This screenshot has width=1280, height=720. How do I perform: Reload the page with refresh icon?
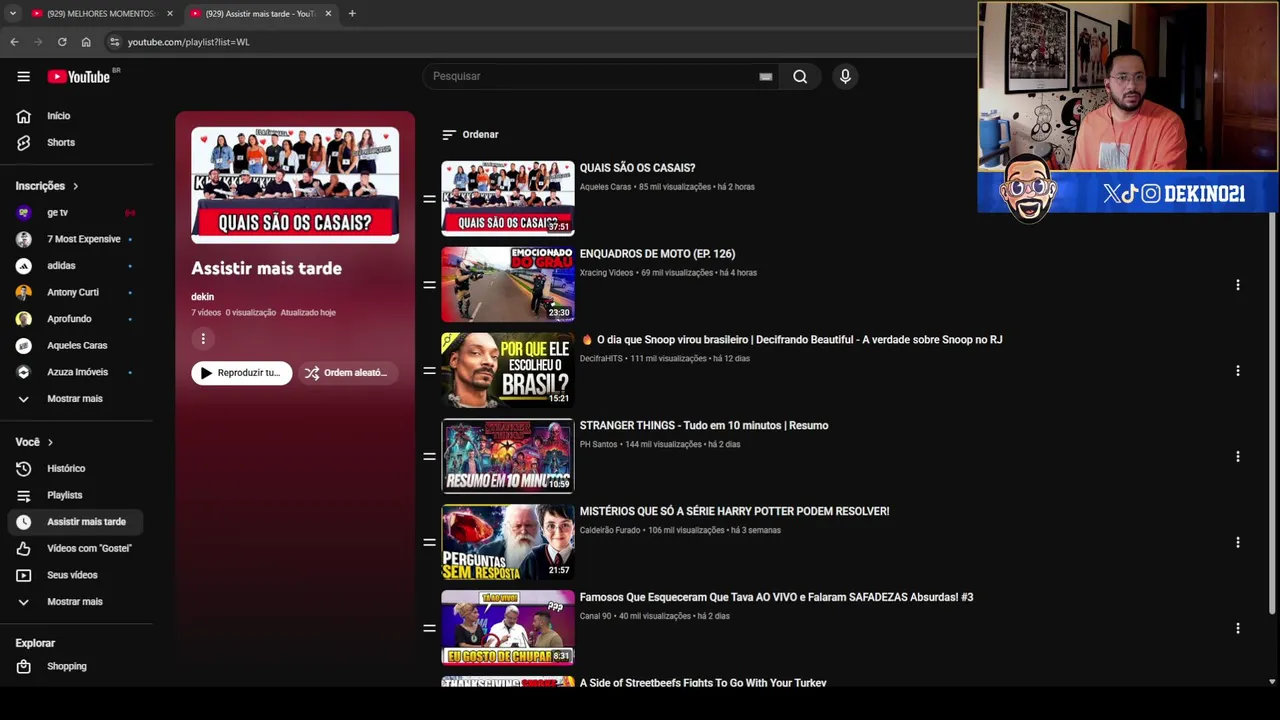(x=62, y=42)
